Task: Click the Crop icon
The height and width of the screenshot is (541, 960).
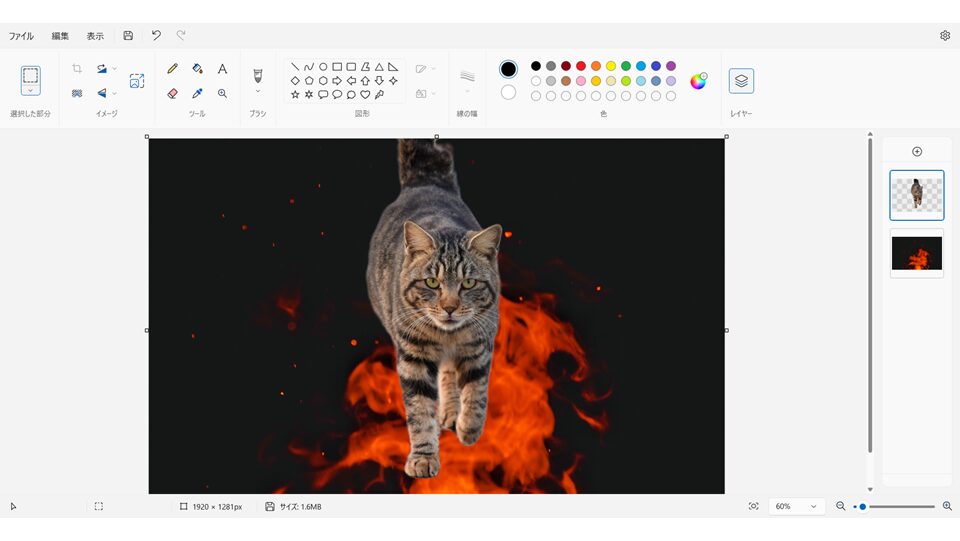Action: click(77, 69)
